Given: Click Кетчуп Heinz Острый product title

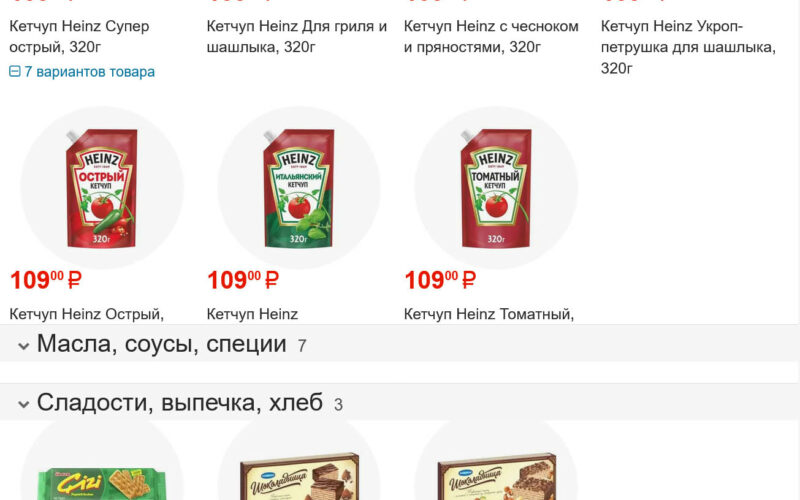Looking at the screenshot, I should (x=87, y=314).
